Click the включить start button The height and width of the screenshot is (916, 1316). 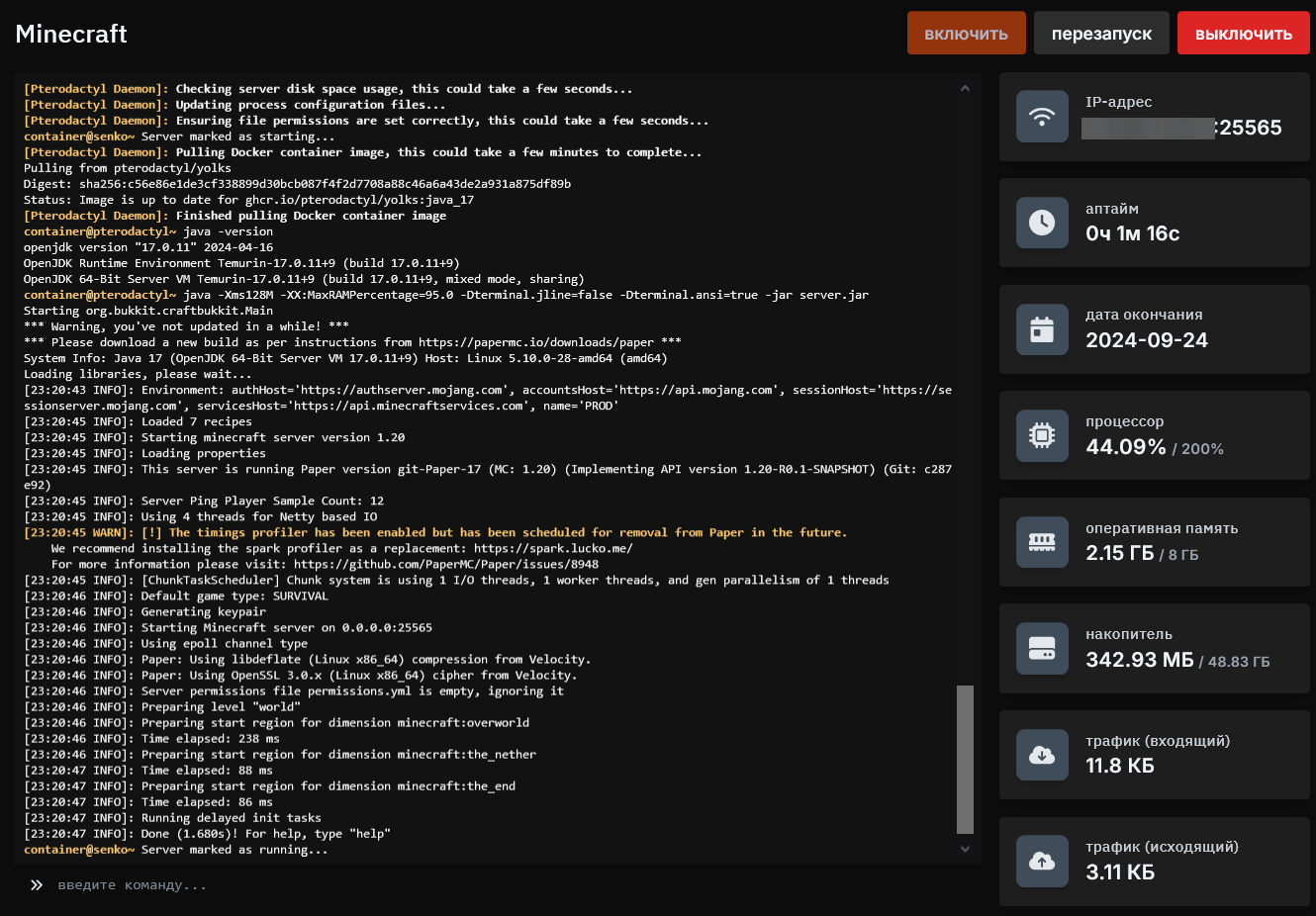point(966,34)
